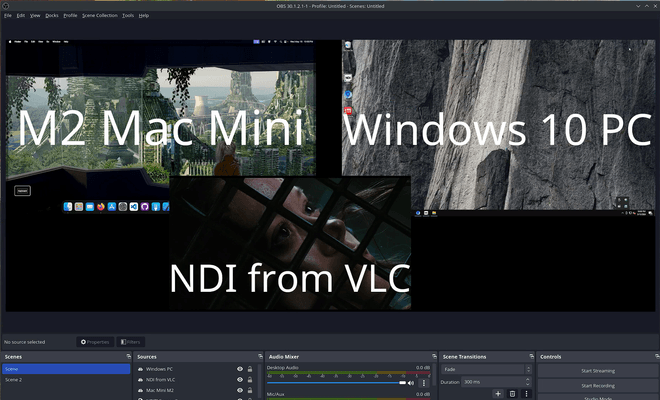Select 'Scene 2' in the Scenes list

click(x=66, y=380)
